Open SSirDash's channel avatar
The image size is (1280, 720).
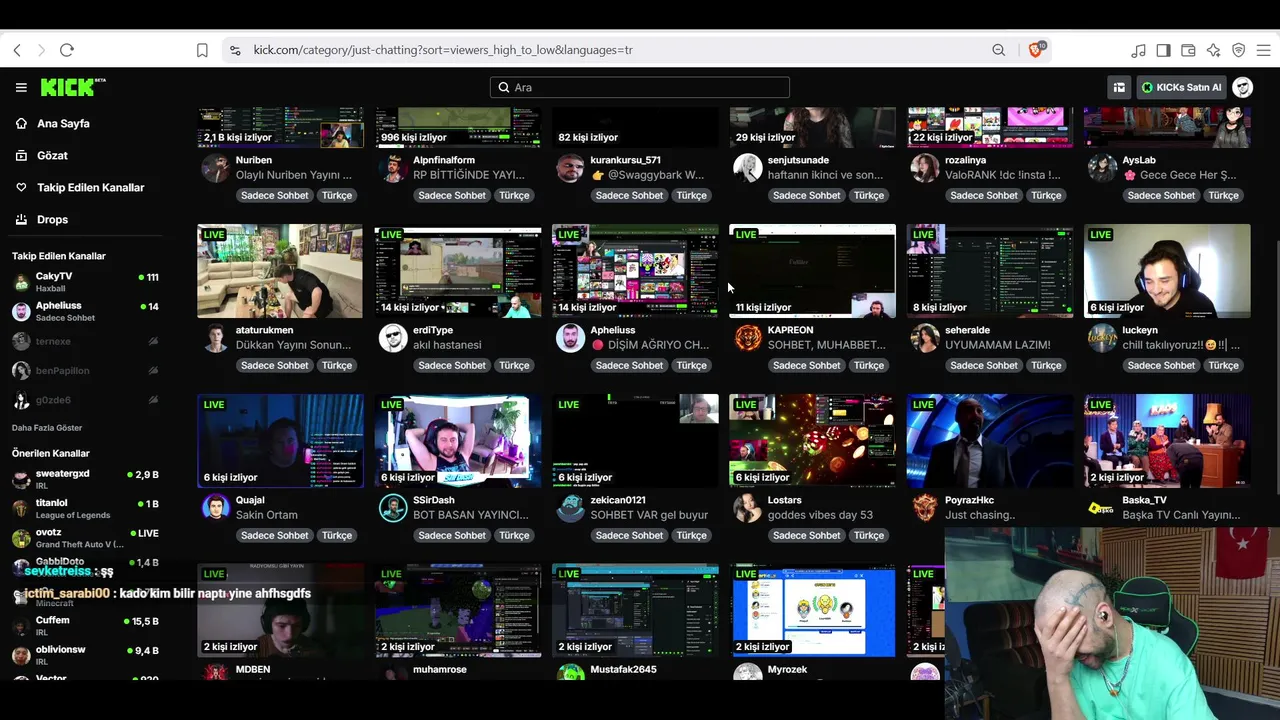(393, 507)
